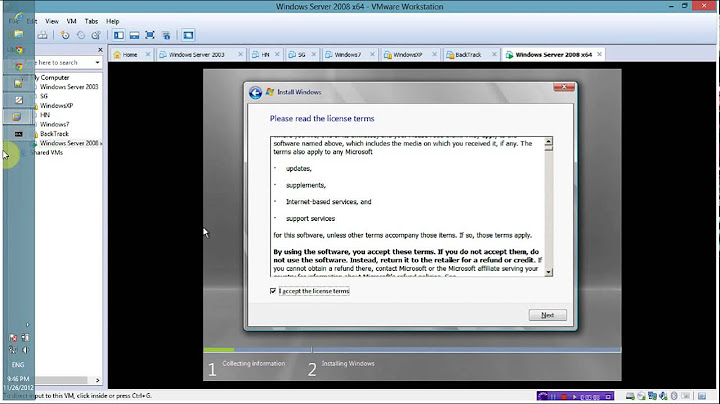Click the message log icon in the status bar
720x404 pixels.
click(702, 396)
